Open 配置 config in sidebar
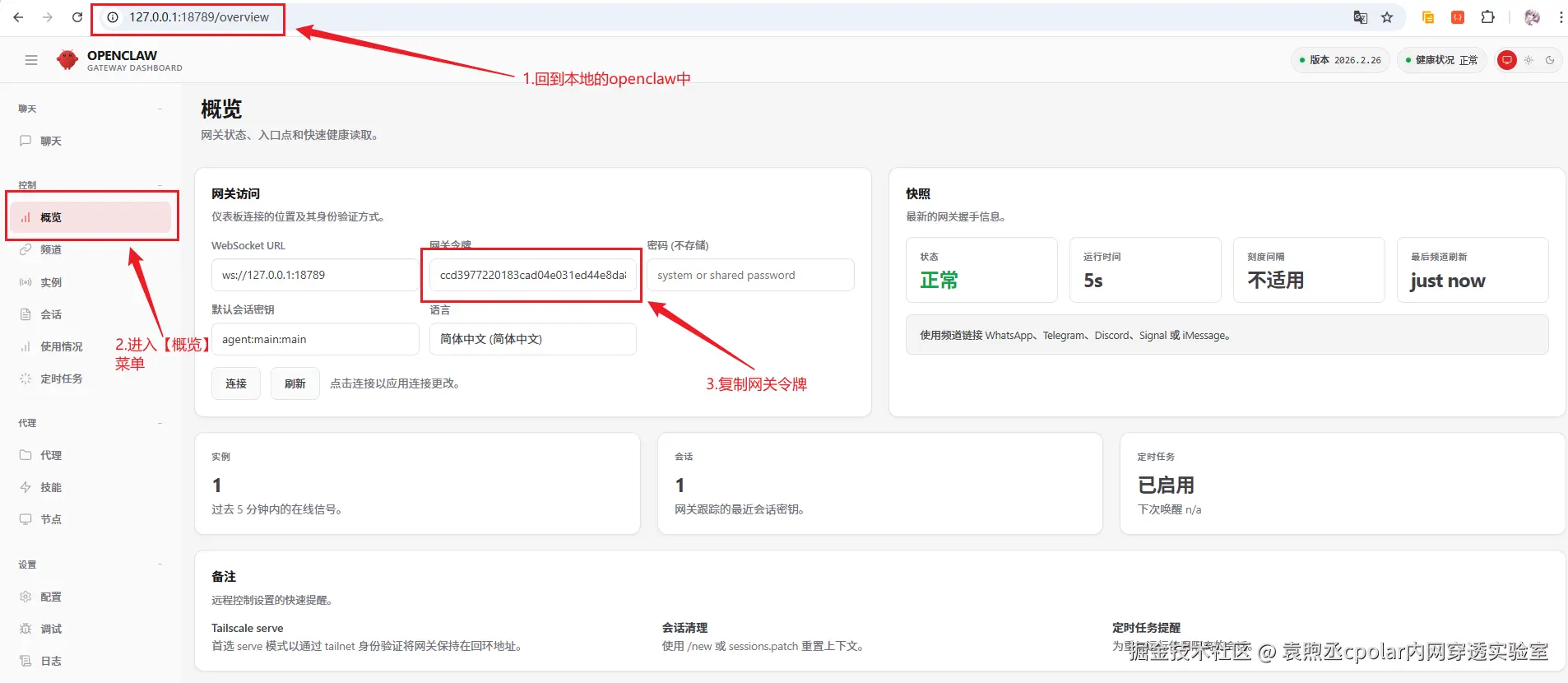Viewport: 1568px width, 683px height. (x=90, y=597)
